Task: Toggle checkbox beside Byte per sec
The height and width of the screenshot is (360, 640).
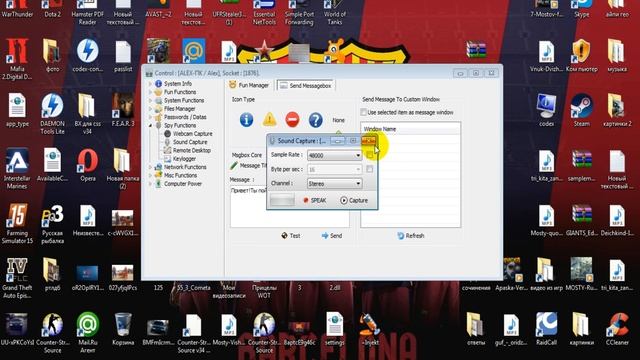Action: 369,169
